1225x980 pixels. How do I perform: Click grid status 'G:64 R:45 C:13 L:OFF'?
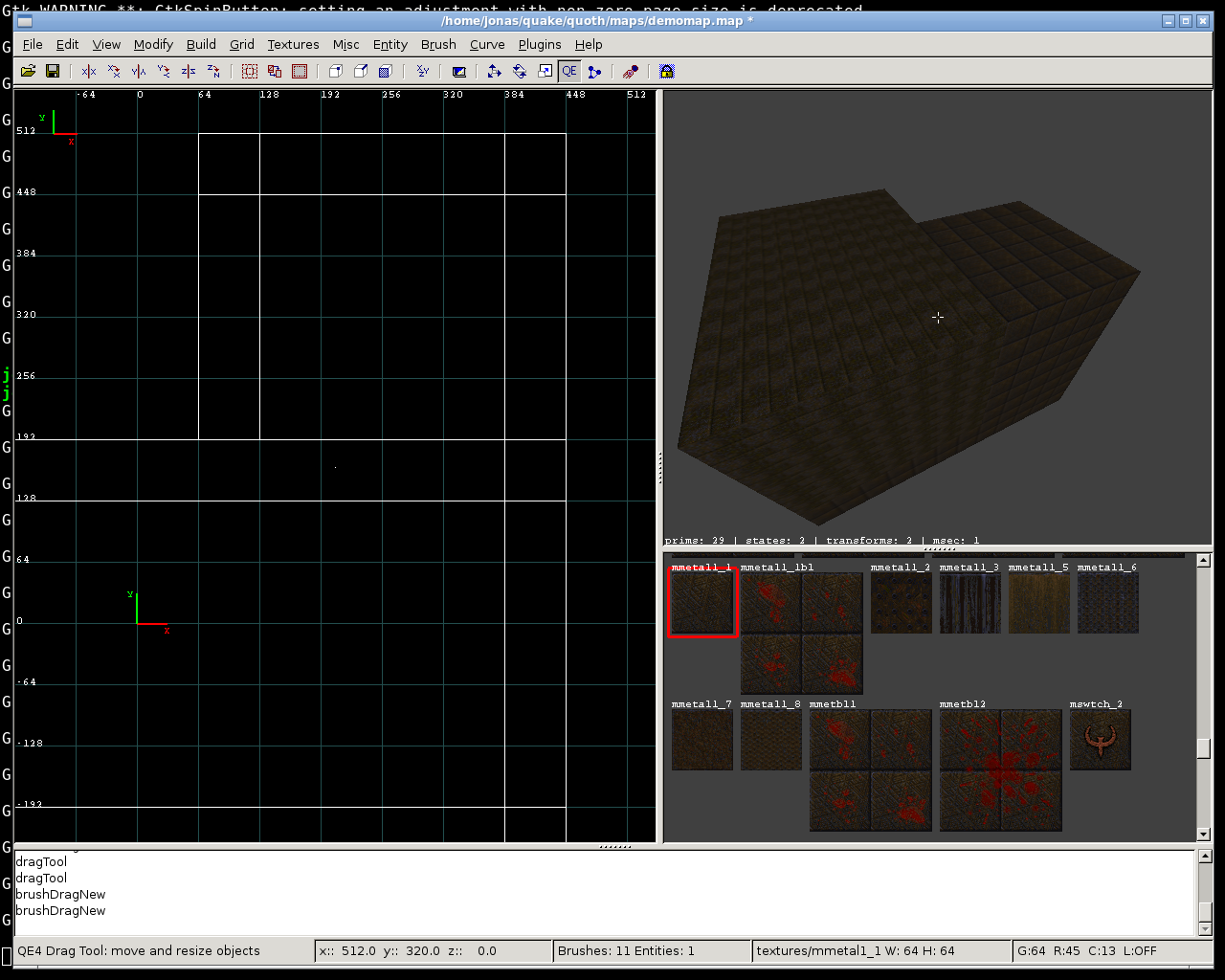(1086, 951)
